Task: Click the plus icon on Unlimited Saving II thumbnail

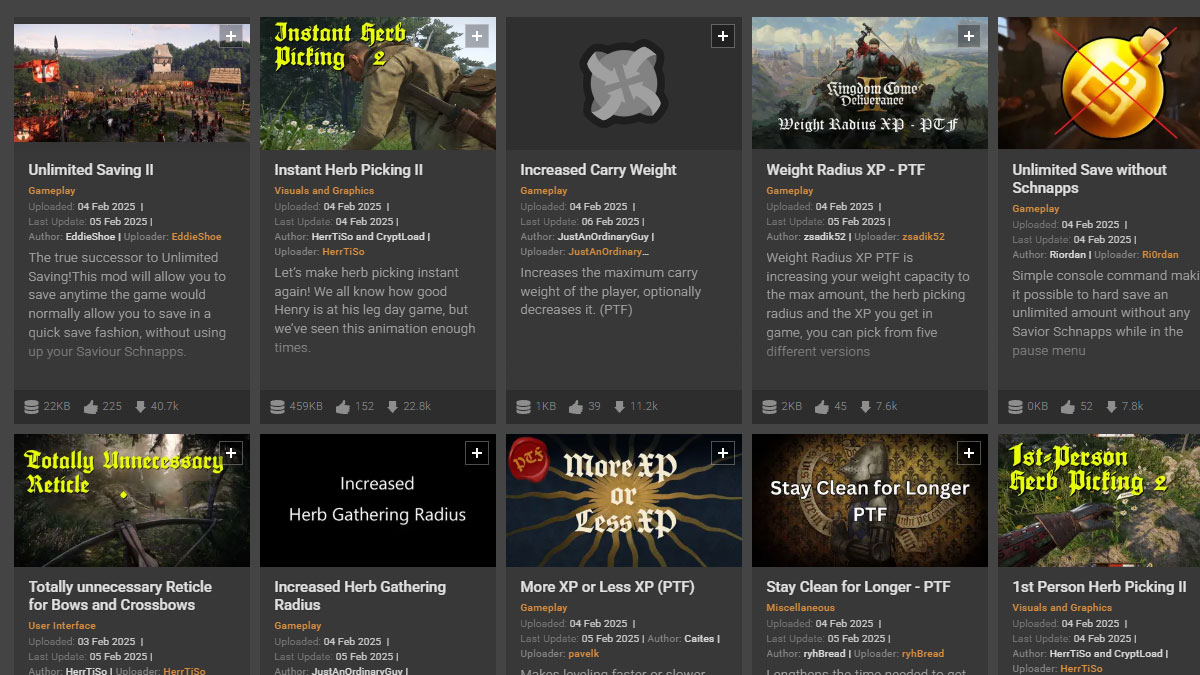Action: click(232, 36)
